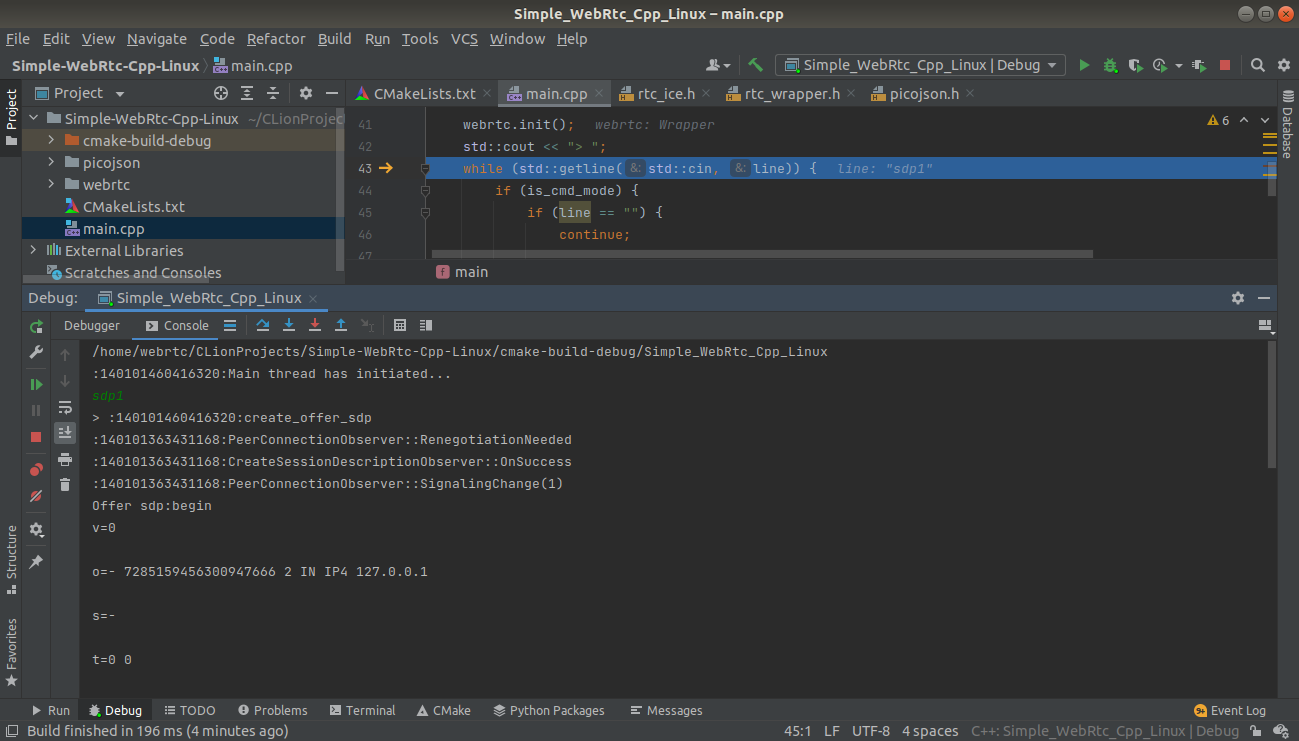Image resolution: width=1299 pixels, height=741 pixels.
Task: Stop debug session with the sidebar red square
Action: pyautogui.click(x=36, y=437)
